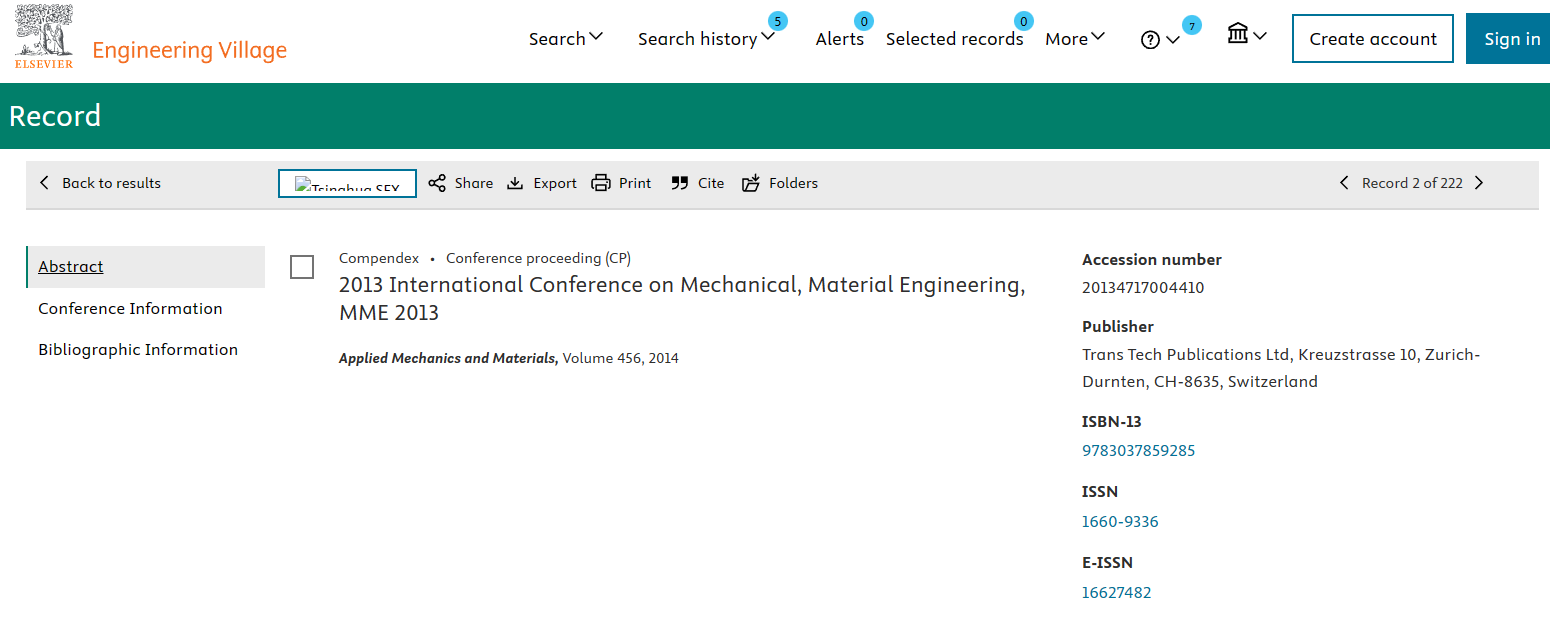Click the Elsevier tree logo

click(44, 36)
